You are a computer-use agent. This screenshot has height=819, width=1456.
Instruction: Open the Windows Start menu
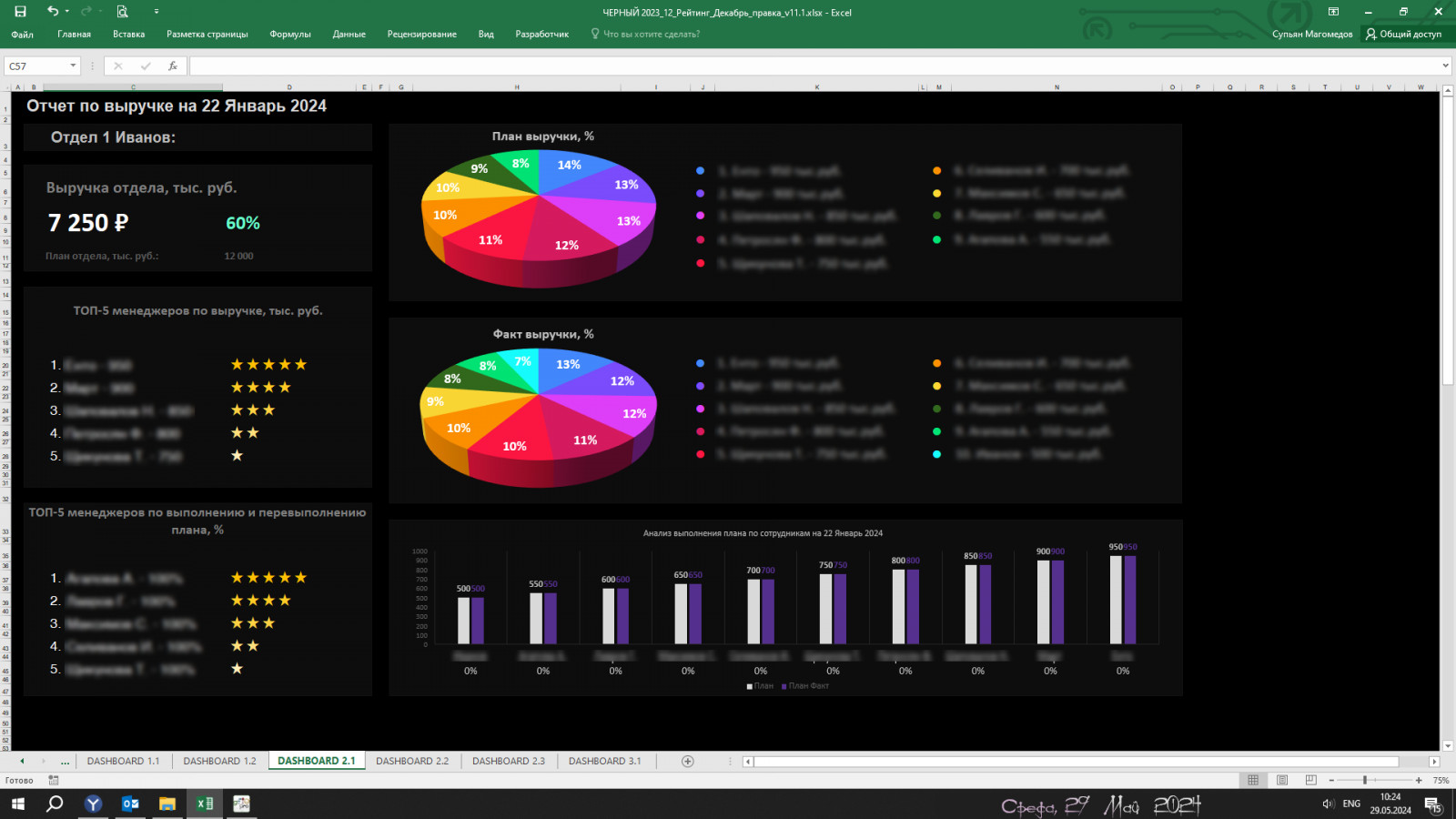coord(17,804)
